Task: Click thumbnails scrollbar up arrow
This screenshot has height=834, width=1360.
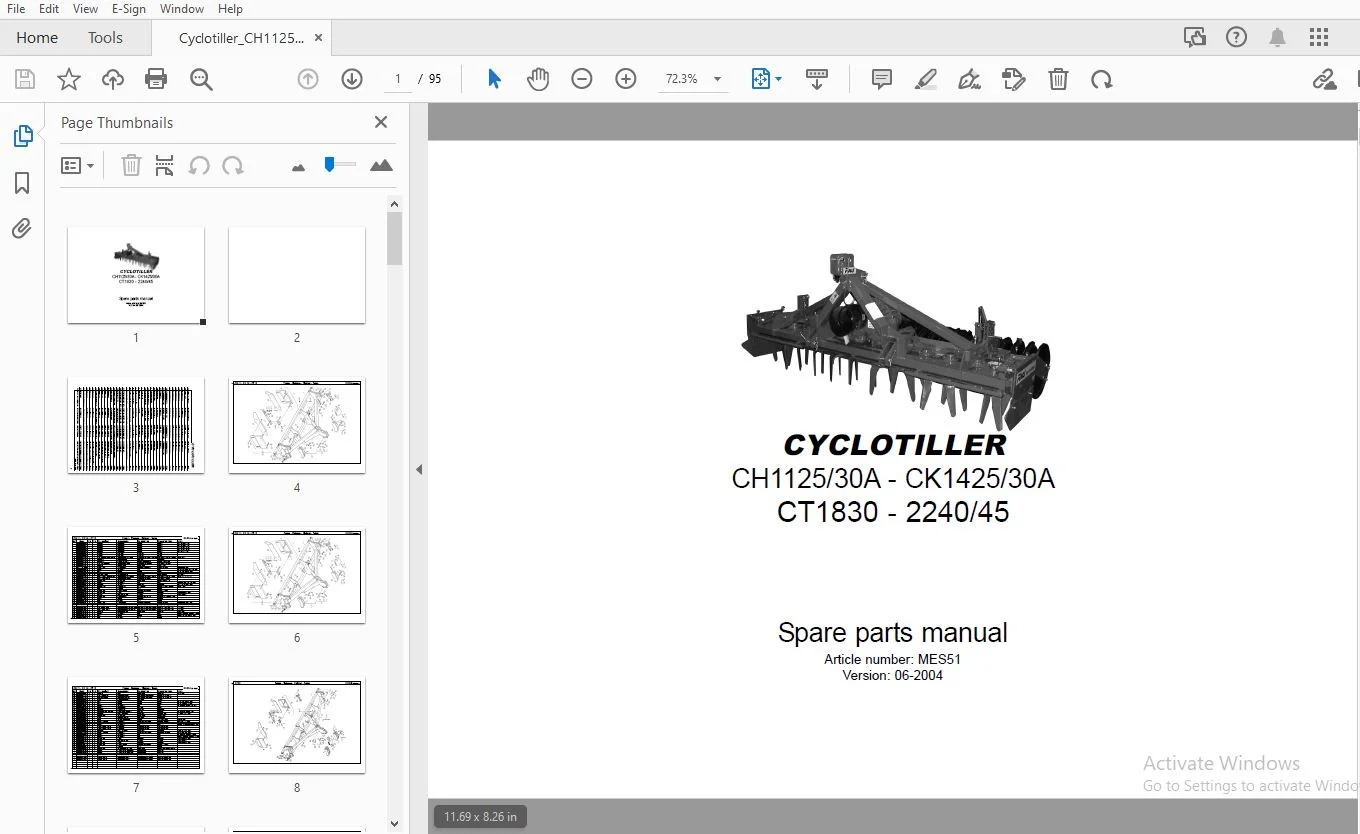Action: (x=394, y=203)
